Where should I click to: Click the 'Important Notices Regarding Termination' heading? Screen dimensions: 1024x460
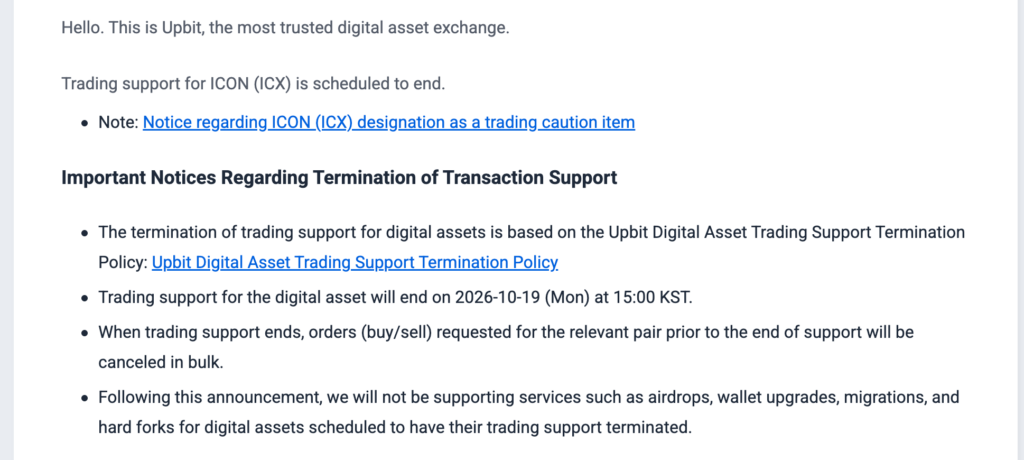click(x=339, y=178)
